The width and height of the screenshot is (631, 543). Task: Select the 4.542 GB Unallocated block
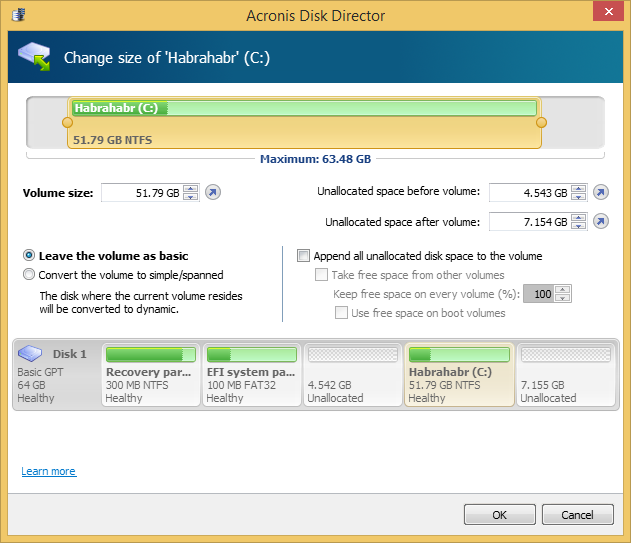pos(352,375)
